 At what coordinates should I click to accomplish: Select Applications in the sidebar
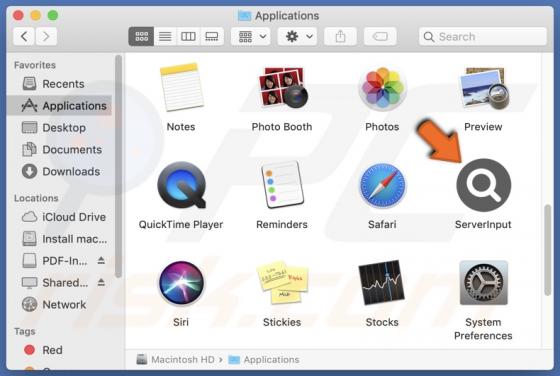60,106
